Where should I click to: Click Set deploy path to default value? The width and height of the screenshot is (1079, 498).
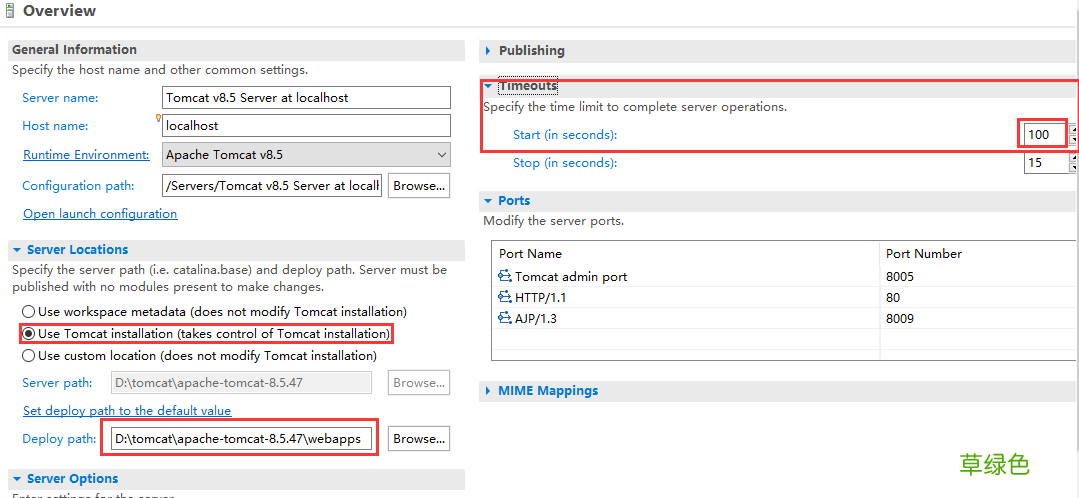pyautogui.click(x=127, y=411)
